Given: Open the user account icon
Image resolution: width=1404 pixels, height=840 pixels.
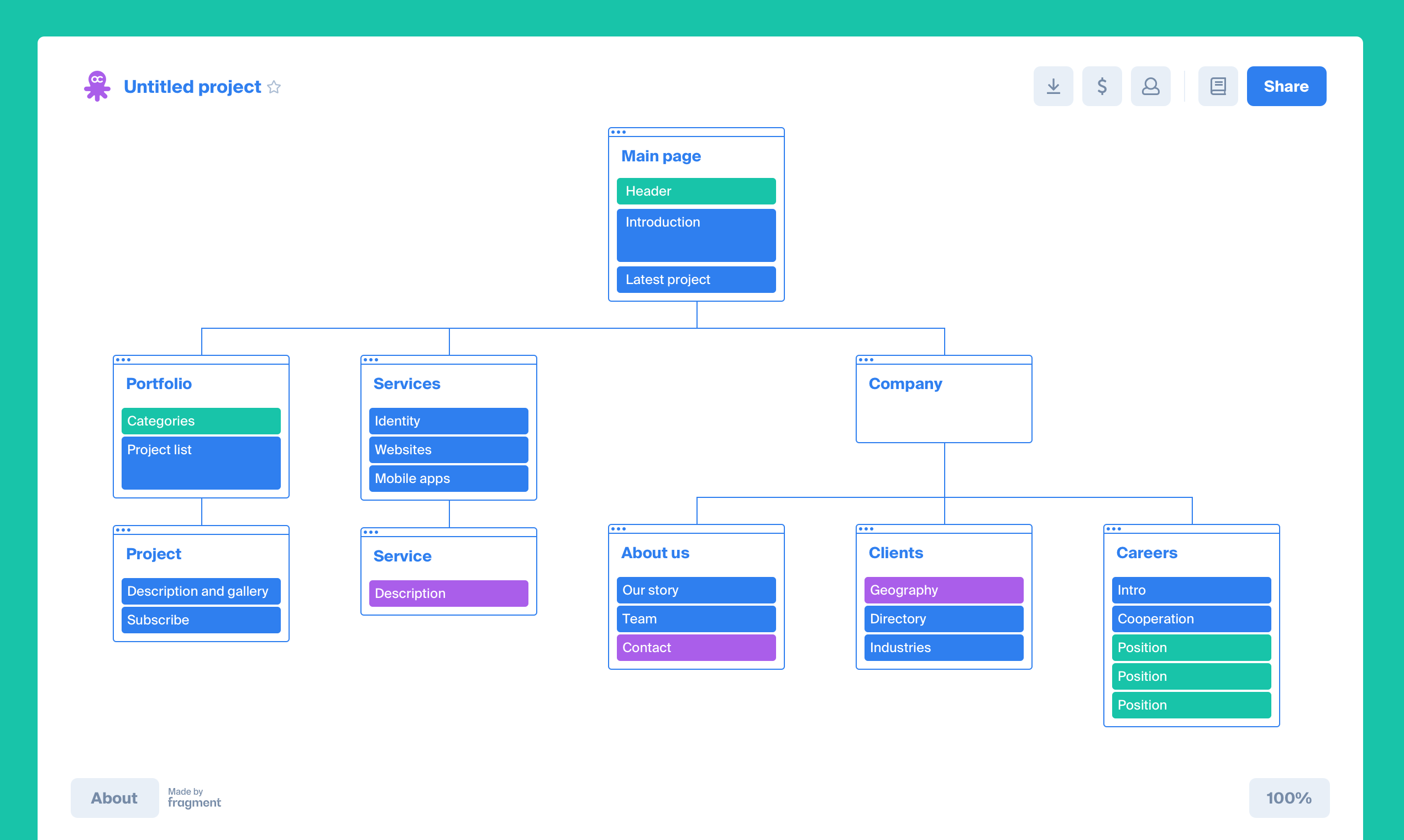Looking at the screenshot, I should click(1150, 86).
